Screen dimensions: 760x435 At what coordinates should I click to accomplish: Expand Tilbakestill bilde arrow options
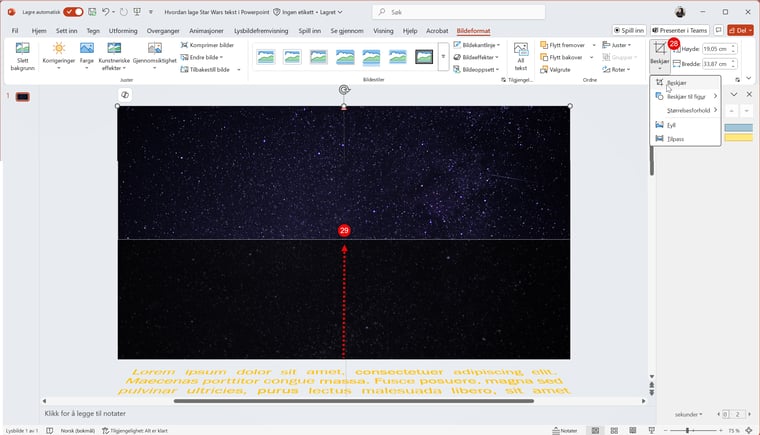pos(239,70)
